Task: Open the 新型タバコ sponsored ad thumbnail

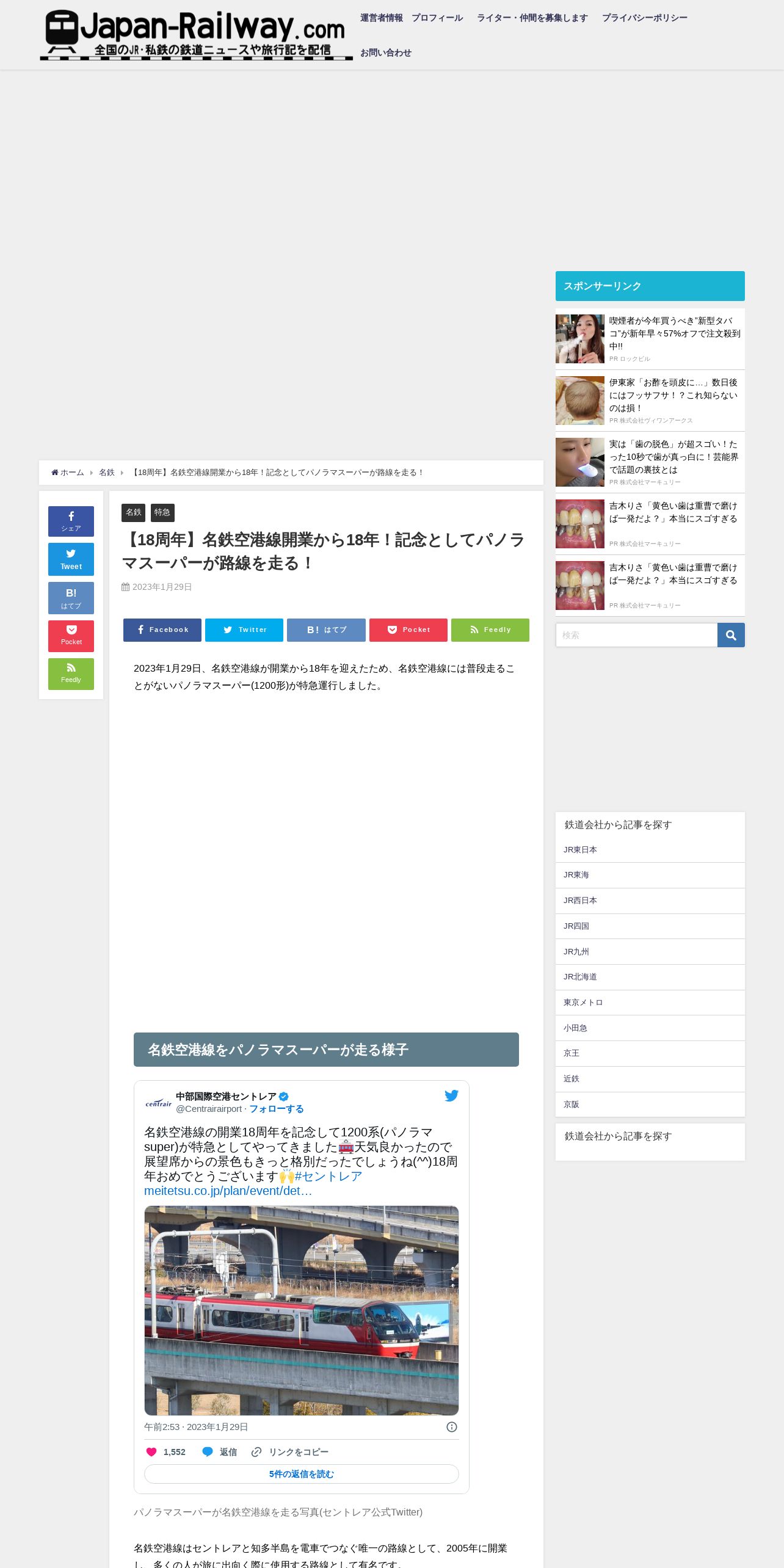Action: [x=580, y=339]
